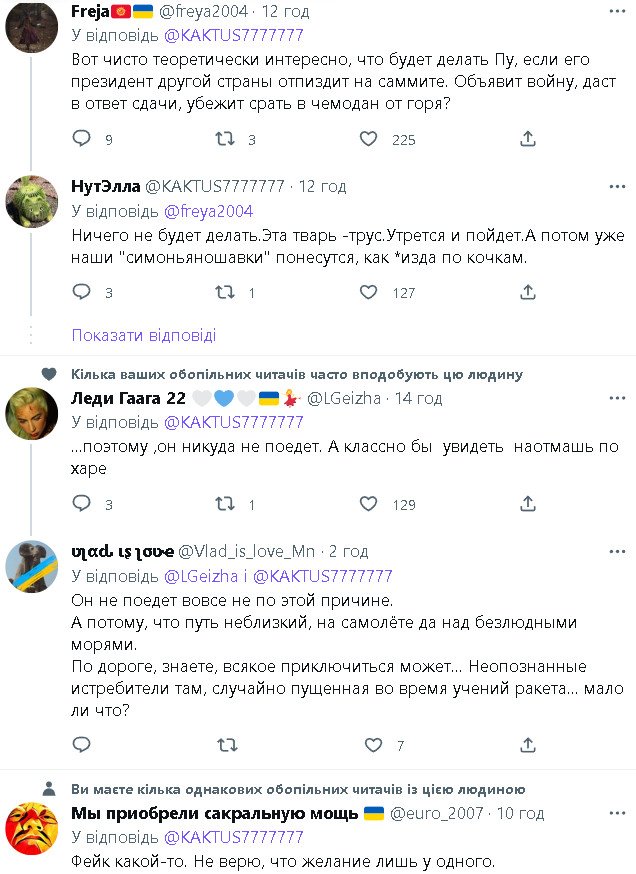Open 'Мы приобрели сакральную мощь' profile name

(215, 813)
